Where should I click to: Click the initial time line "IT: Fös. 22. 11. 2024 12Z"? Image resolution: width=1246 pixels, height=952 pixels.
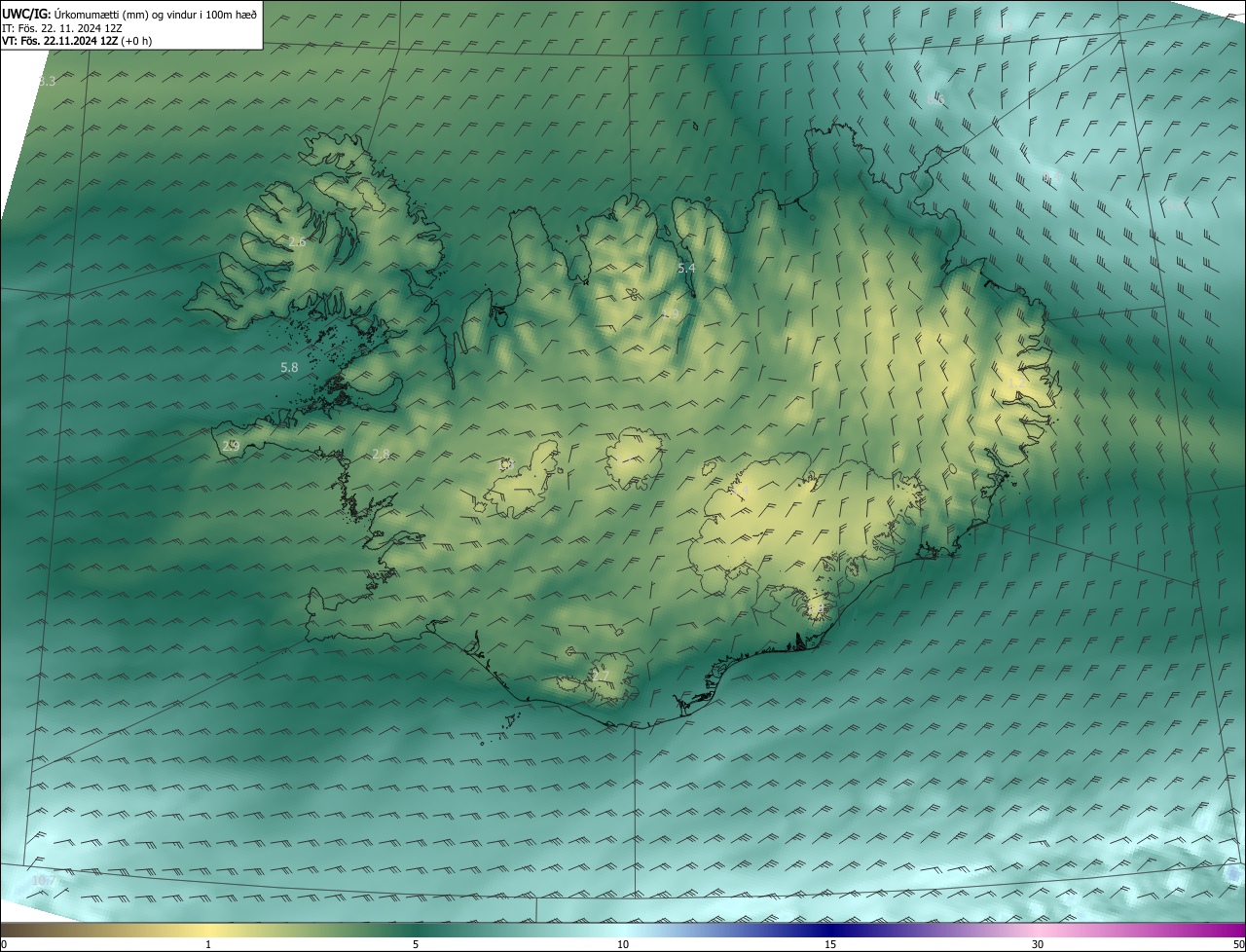pyautogui.click(x=62, y=27)
